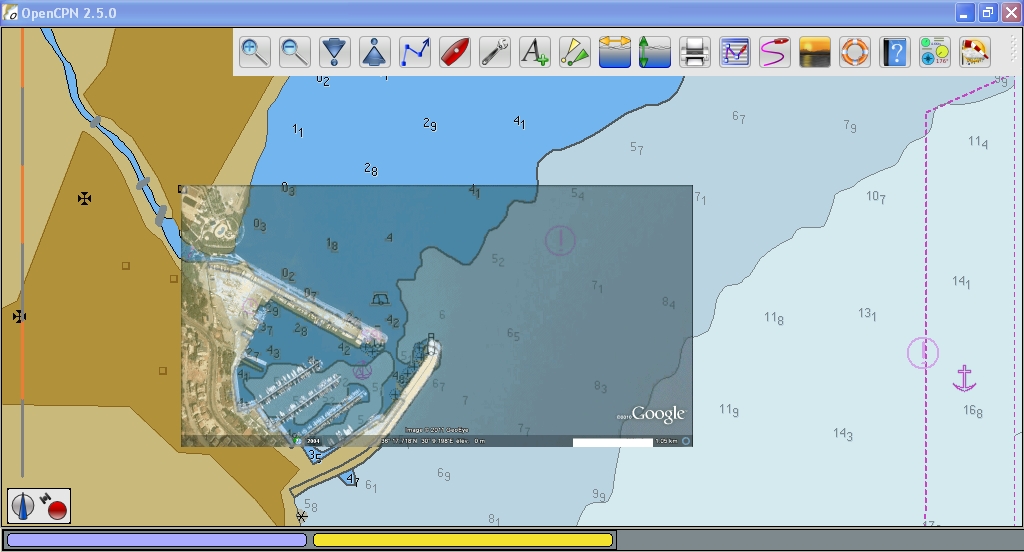Toggle Show ENC Text
1024x552 pixels.
point(535,52)
